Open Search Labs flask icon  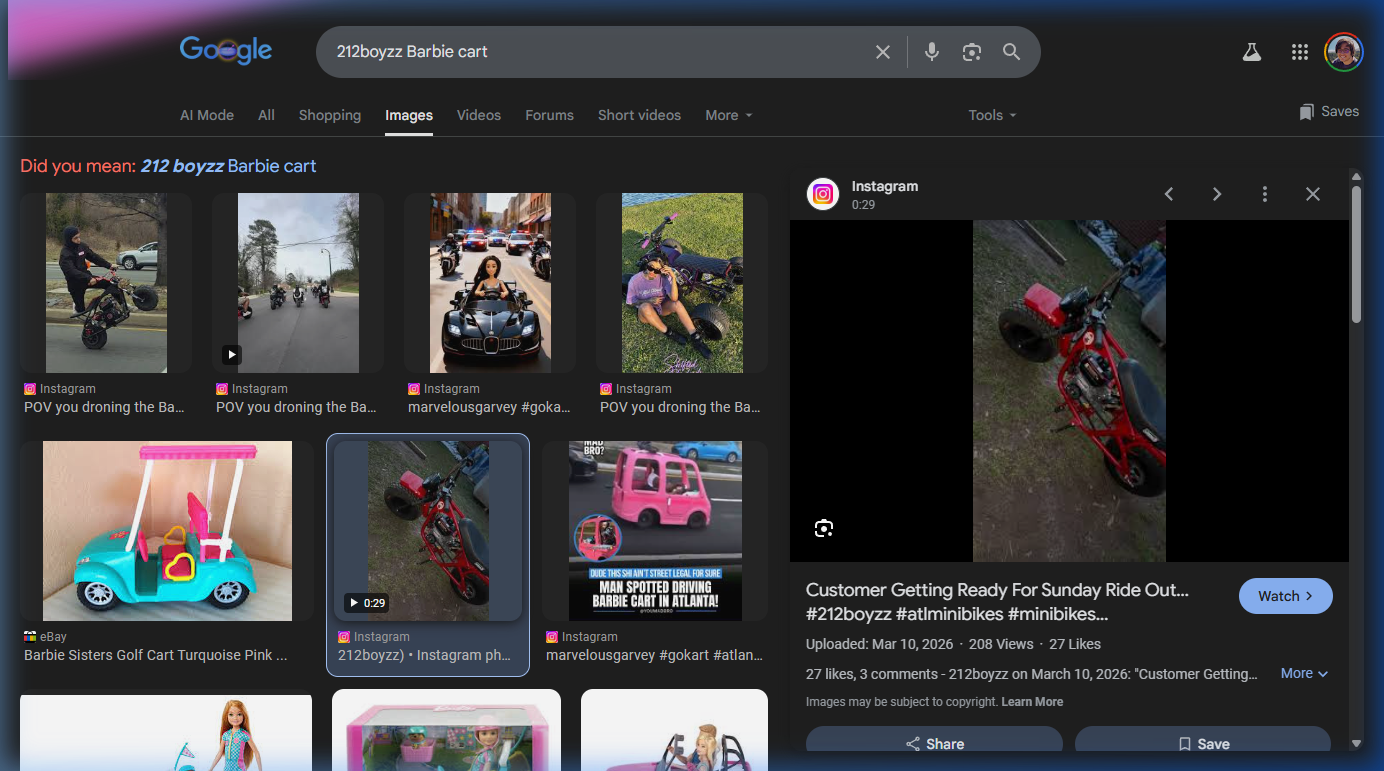pos(1252,52)
